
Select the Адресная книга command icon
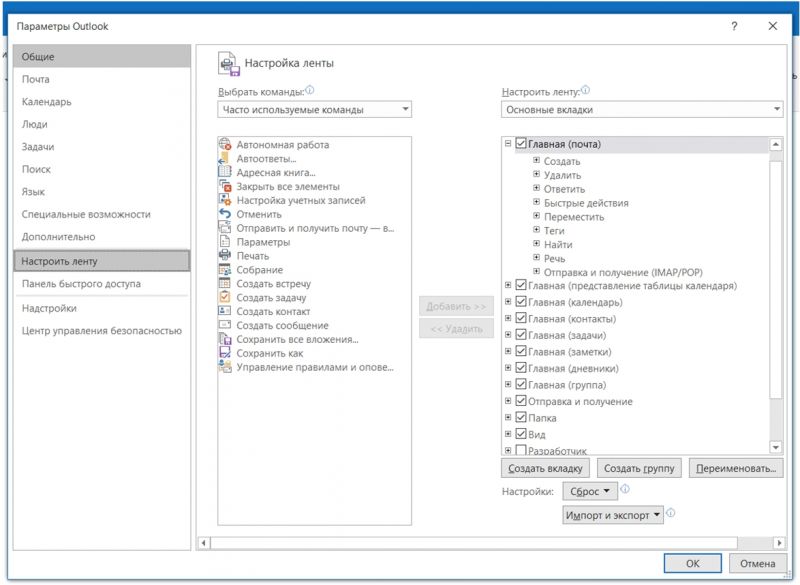[x=225, y=172]
